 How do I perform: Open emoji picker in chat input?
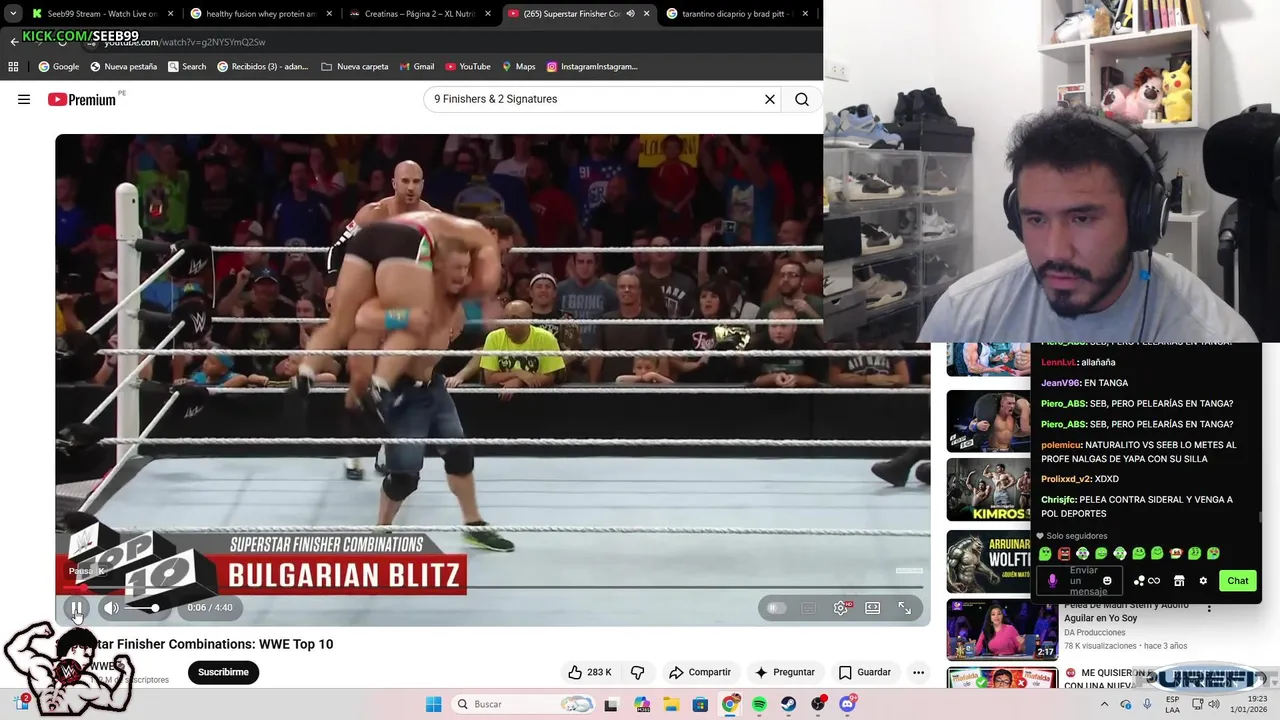coord(1107,581)
